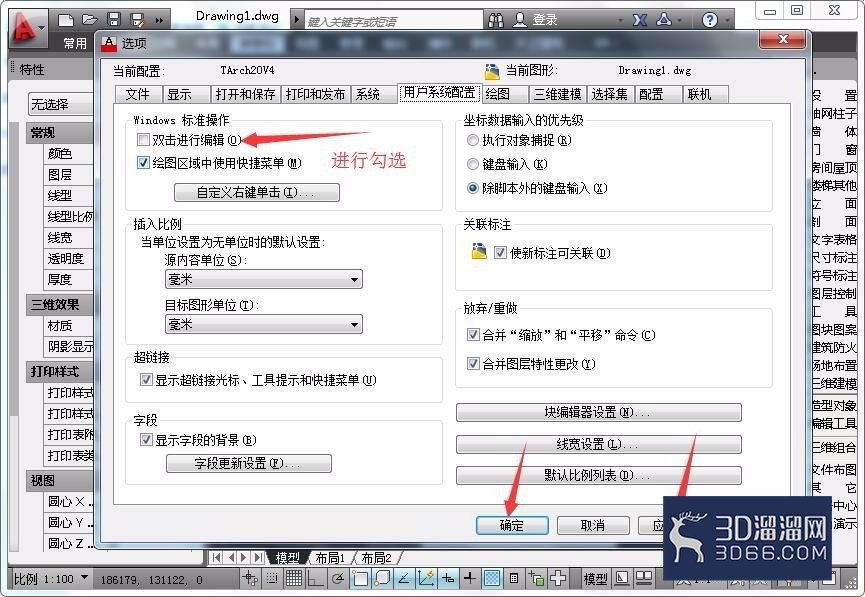This screenshot has height=597, width=865.
Task: Toggle Quick Properties status icon
Action: tap(514, 578)
